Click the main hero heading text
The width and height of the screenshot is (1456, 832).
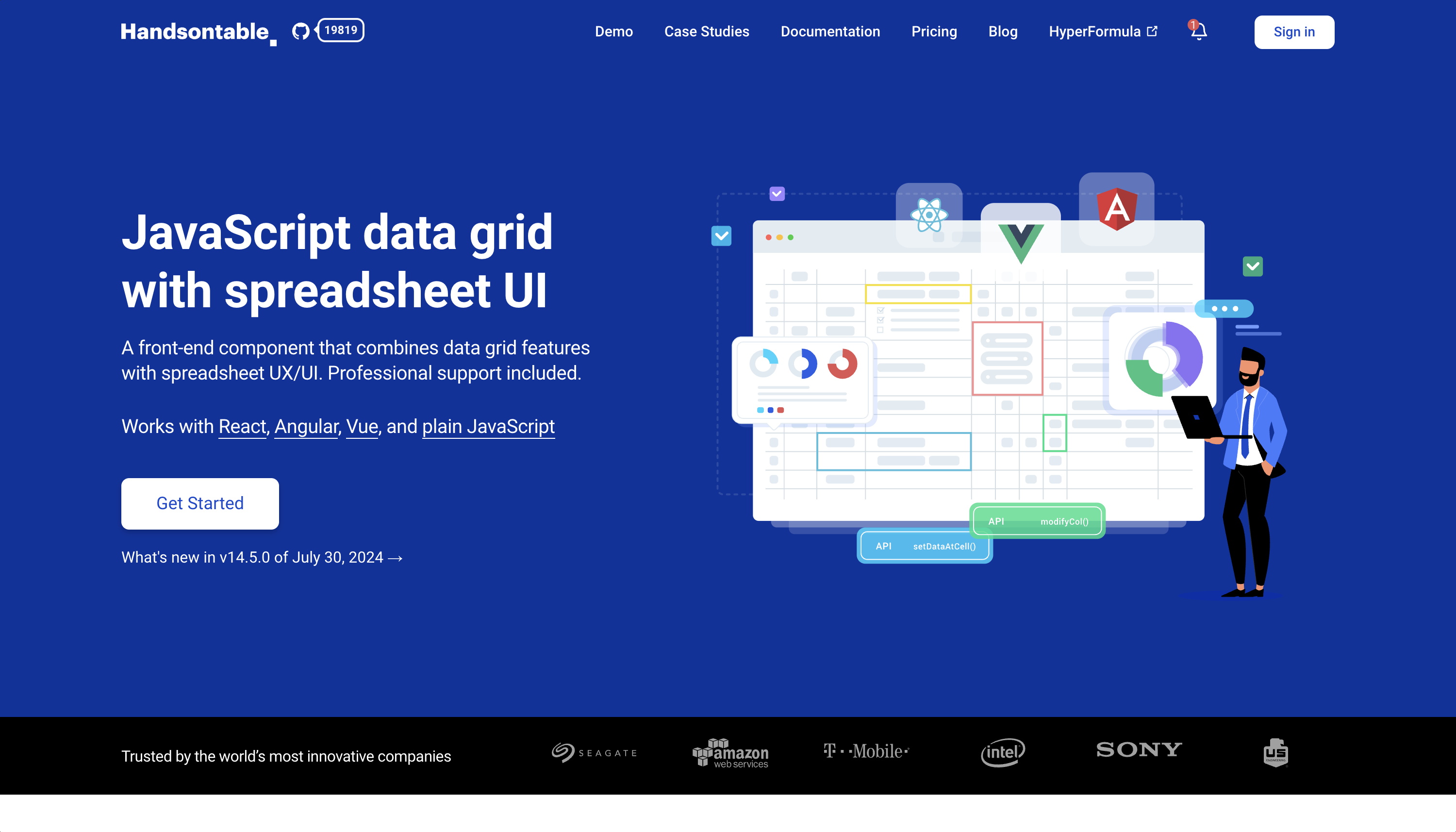337,261
